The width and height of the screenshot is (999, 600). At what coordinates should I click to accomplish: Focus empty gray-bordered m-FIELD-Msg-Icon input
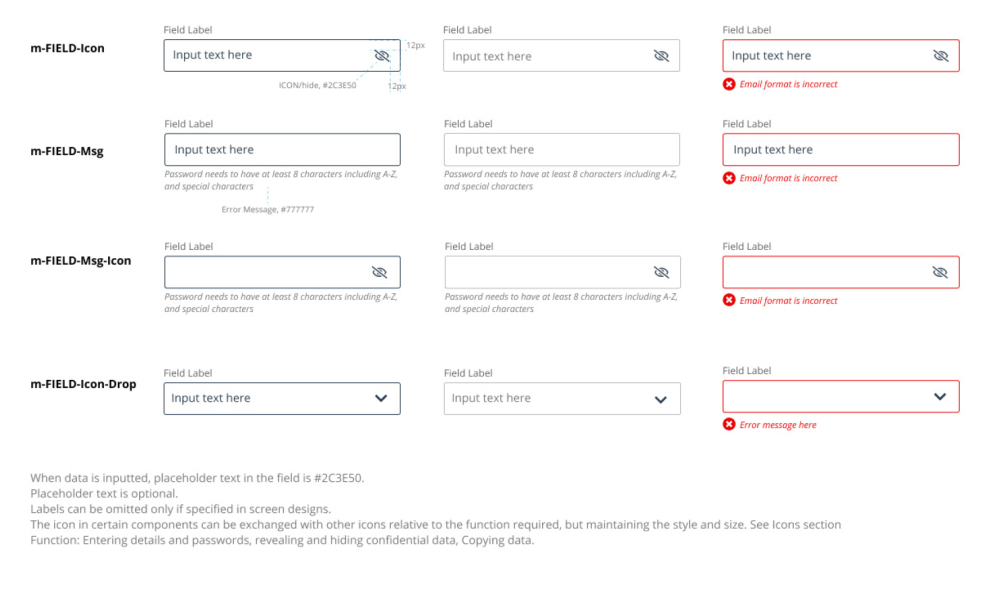[x=563, y=272]
